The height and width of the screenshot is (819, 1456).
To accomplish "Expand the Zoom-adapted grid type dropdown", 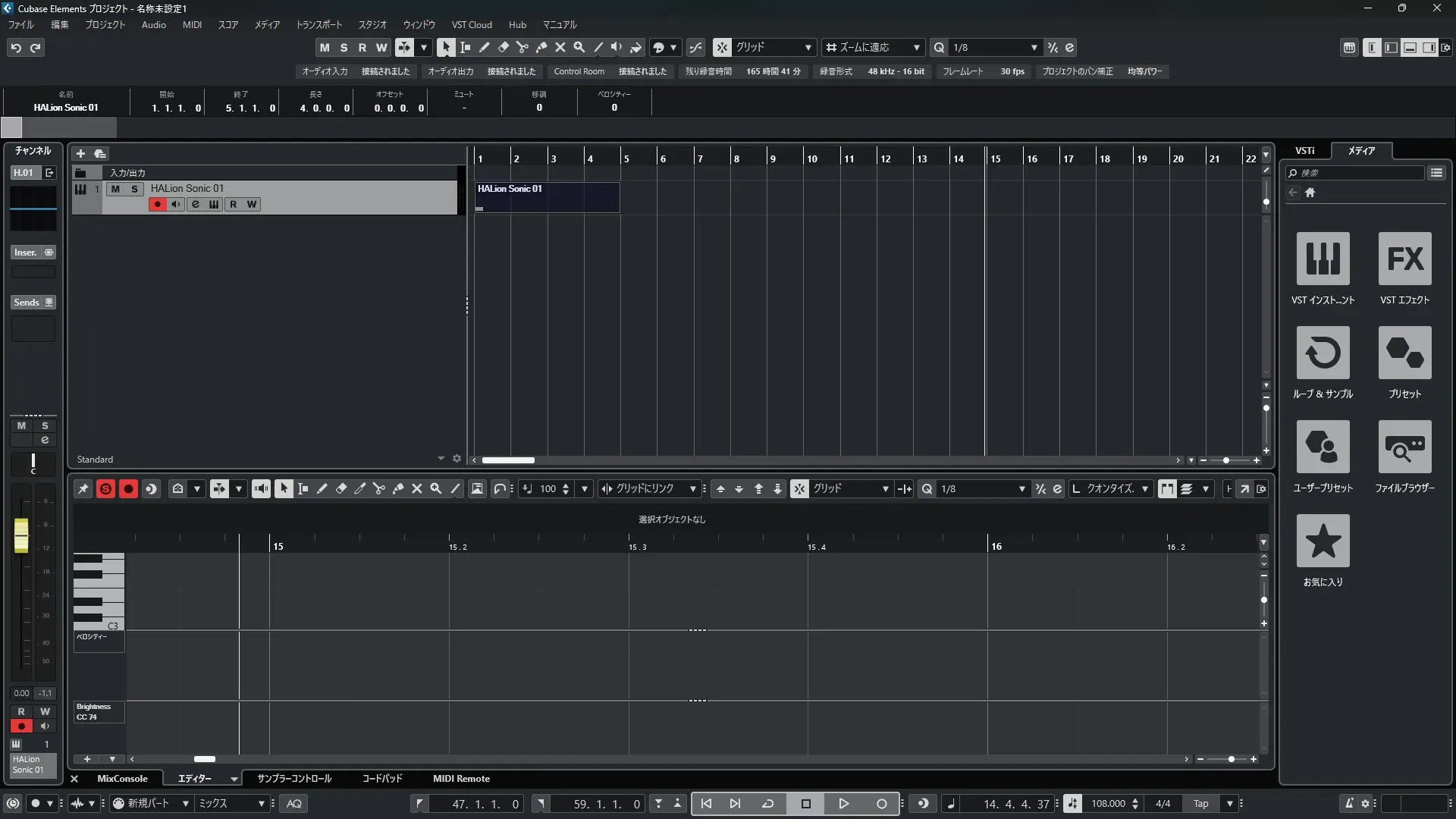I will (874, 48).
